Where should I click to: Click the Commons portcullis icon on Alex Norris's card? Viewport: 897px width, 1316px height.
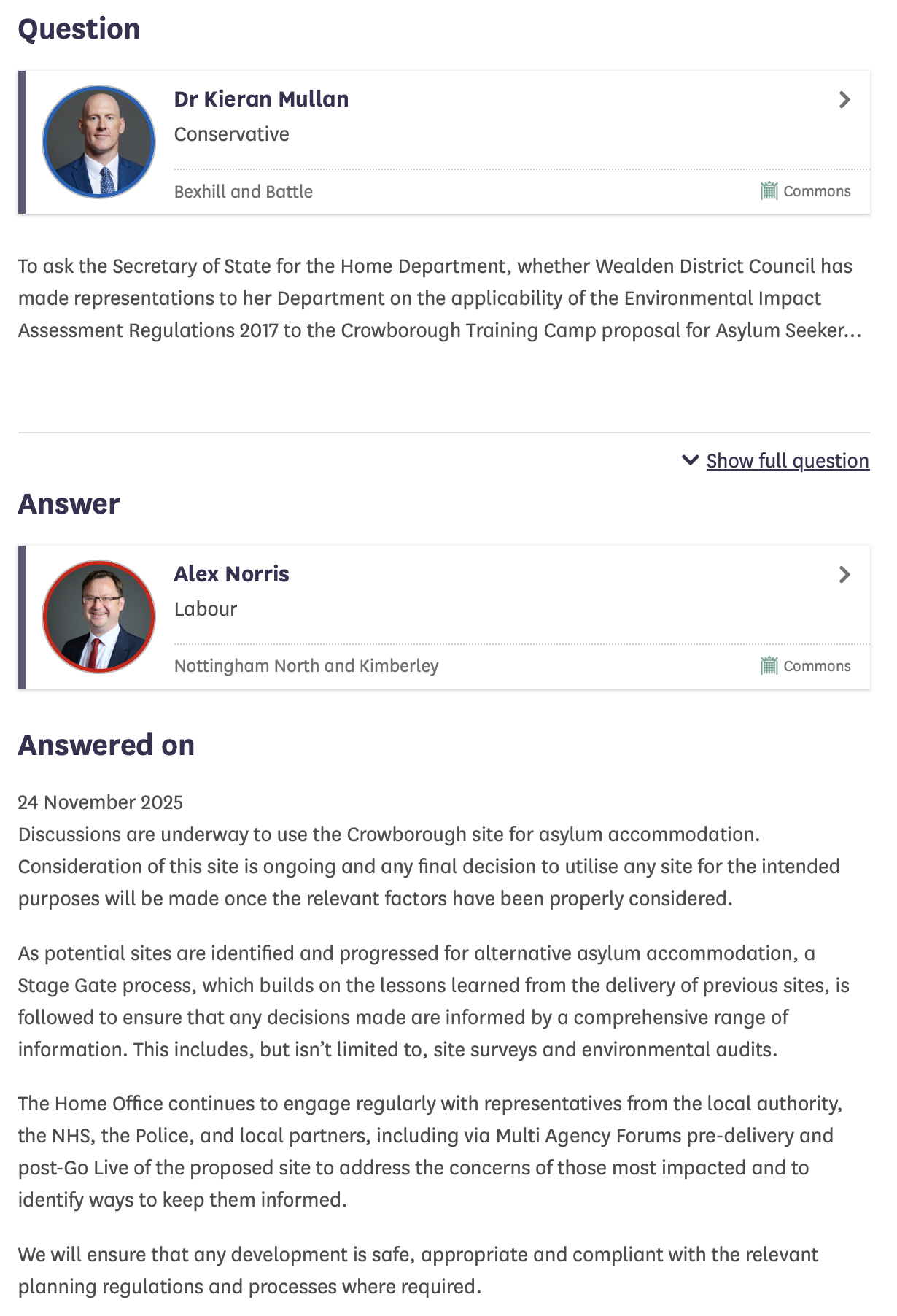769,666
